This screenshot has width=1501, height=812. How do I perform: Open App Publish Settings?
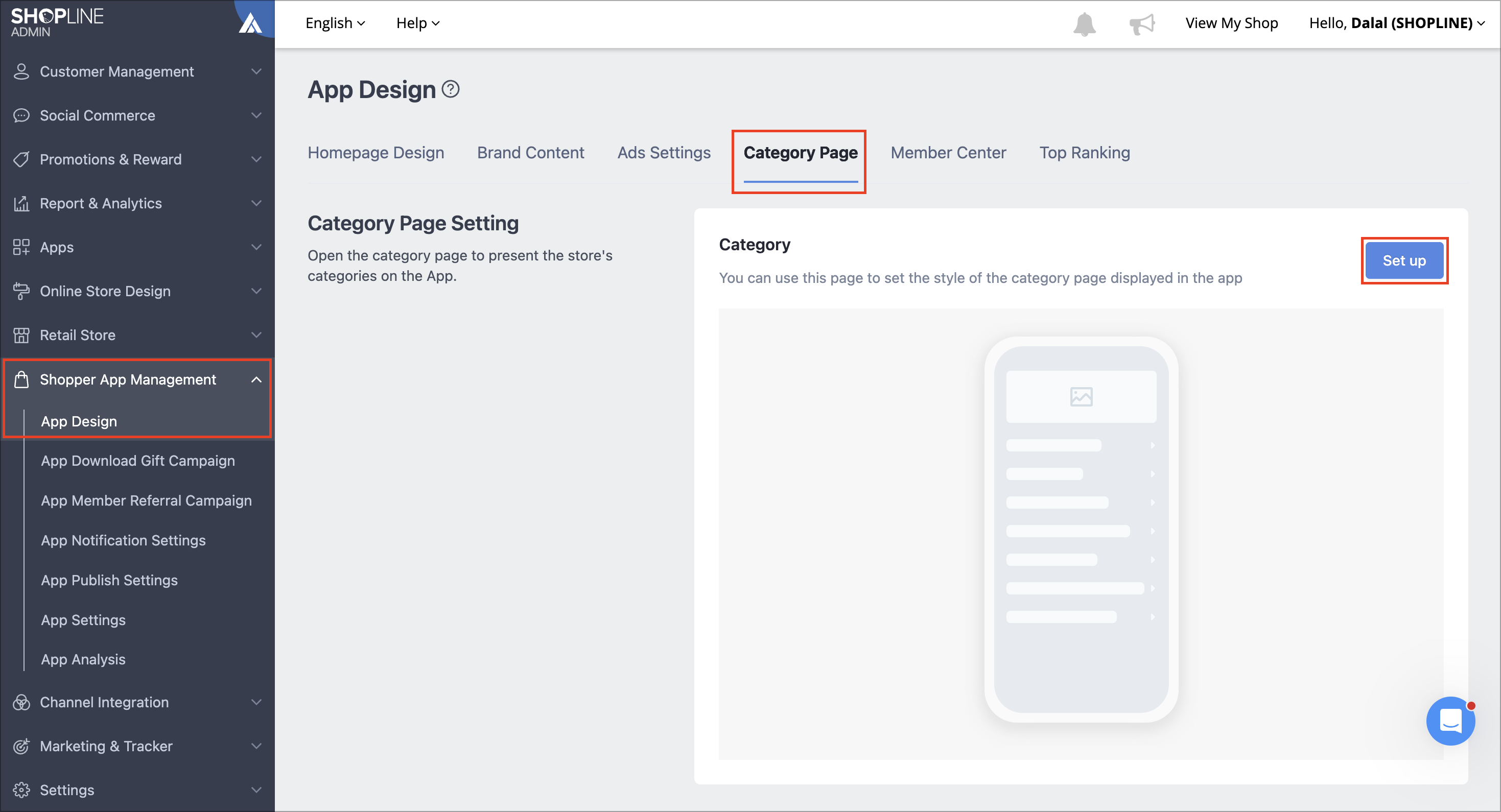(109, 580)
